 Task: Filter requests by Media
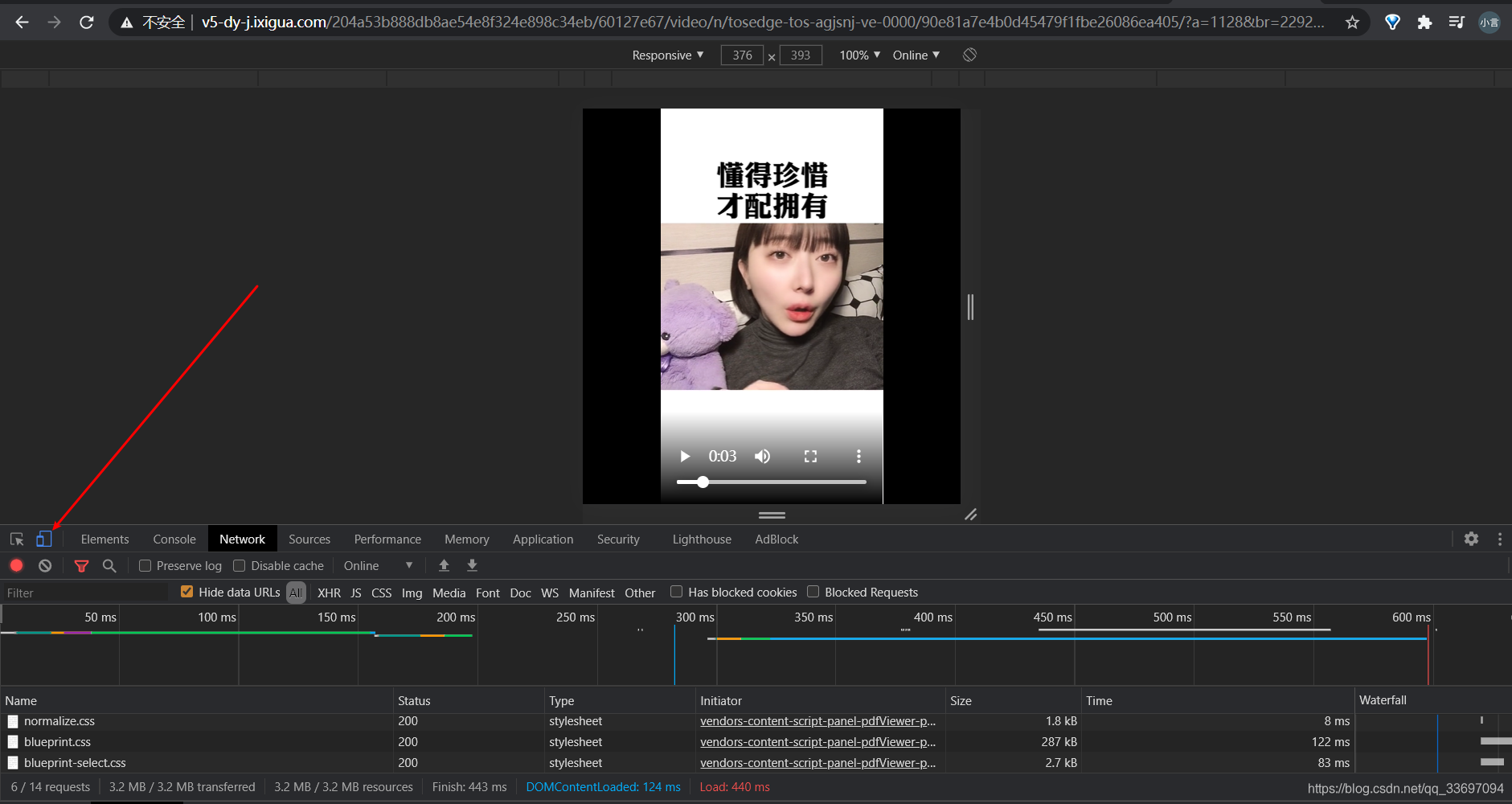(449, 593)
